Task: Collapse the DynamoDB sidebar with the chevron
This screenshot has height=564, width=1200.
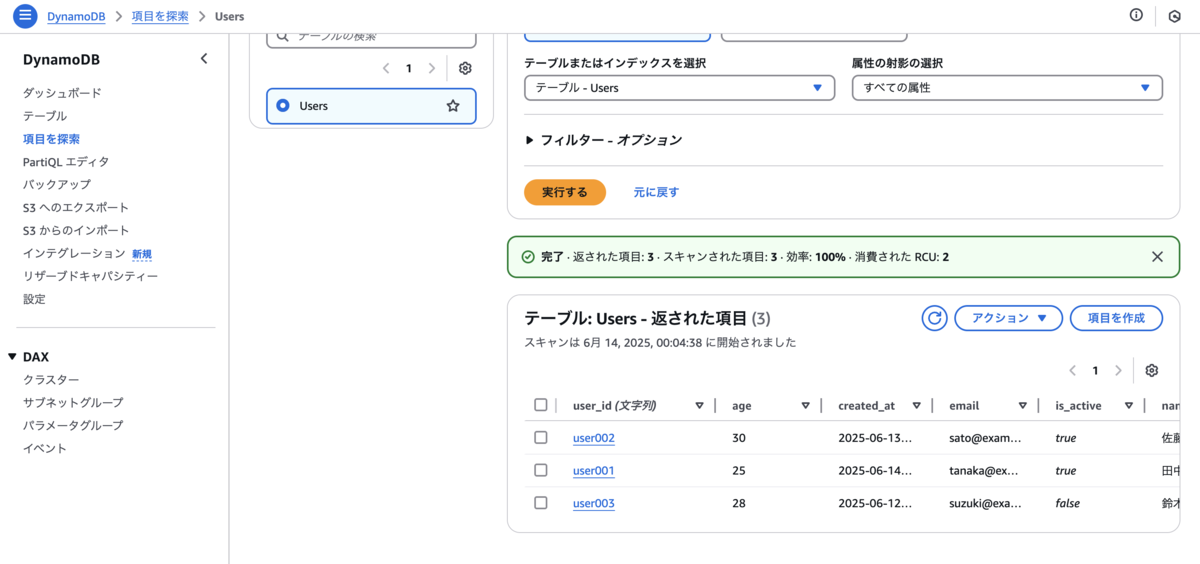Action: coord(204,59)
